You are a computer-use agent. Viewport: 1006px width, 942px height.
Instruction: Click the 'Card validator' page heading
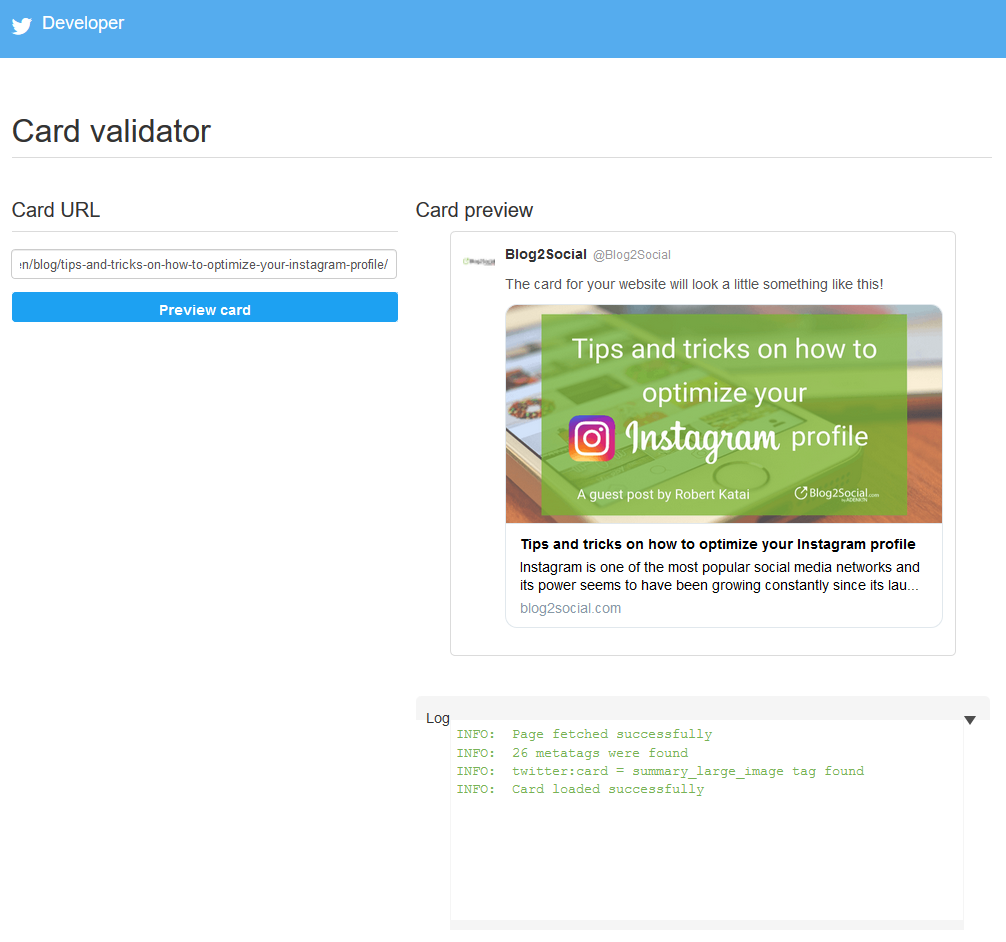point(111,132)
